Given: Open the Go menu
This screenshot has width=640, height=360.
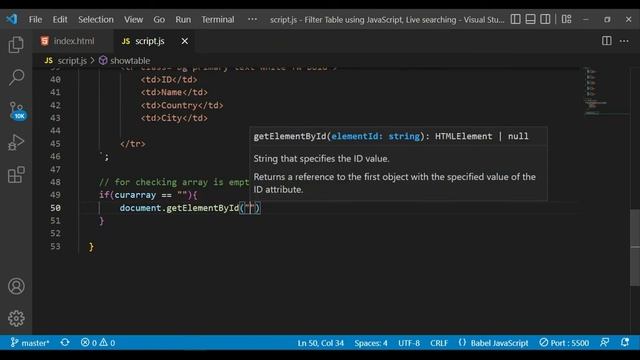Looking at the screenshot, I should tap(159, 19).
